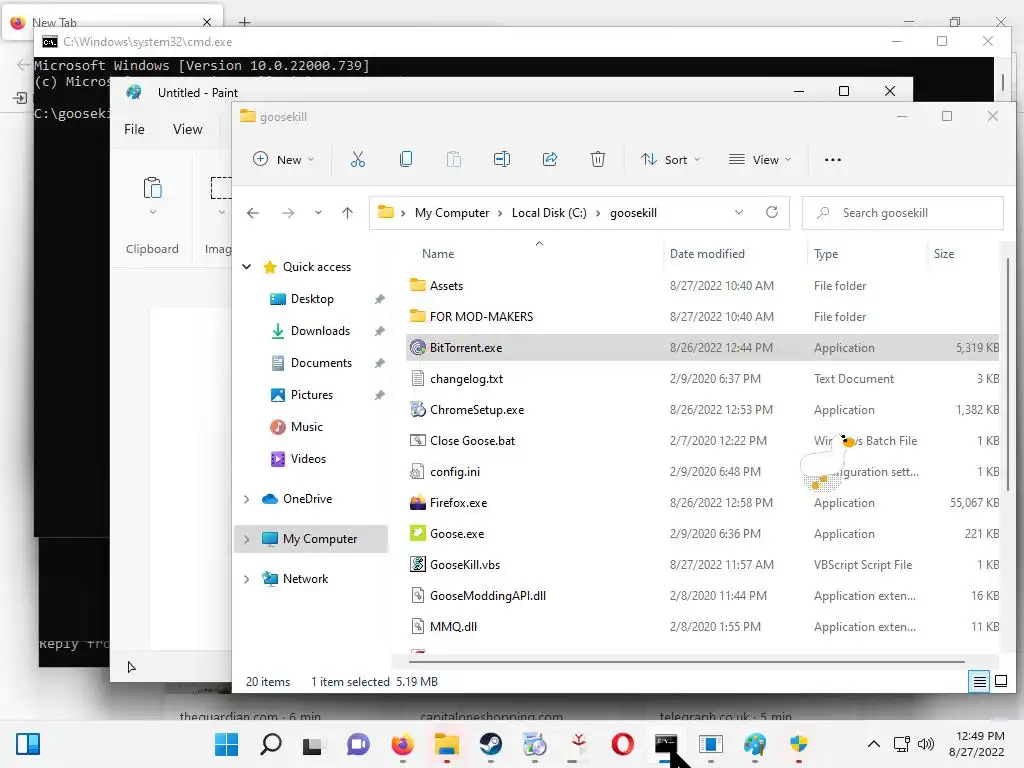Image resolution: width=1024 pixels, height=768 pixels.
Task: Open the Chat app on taskbar
Action: click(358, 744)
